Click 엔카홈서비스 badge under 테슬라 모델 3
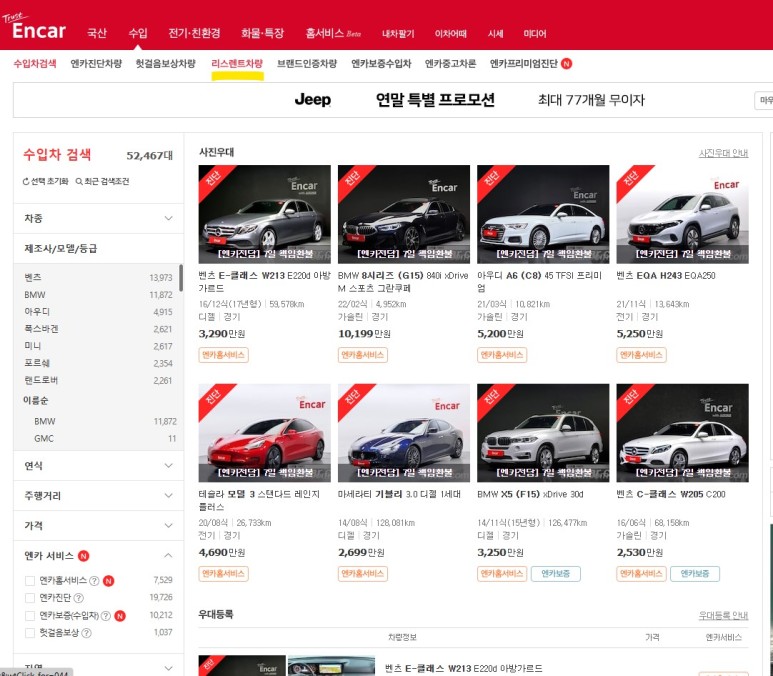Image resolution: width=773 pixels, height=676 pixels. coord(223,574)
